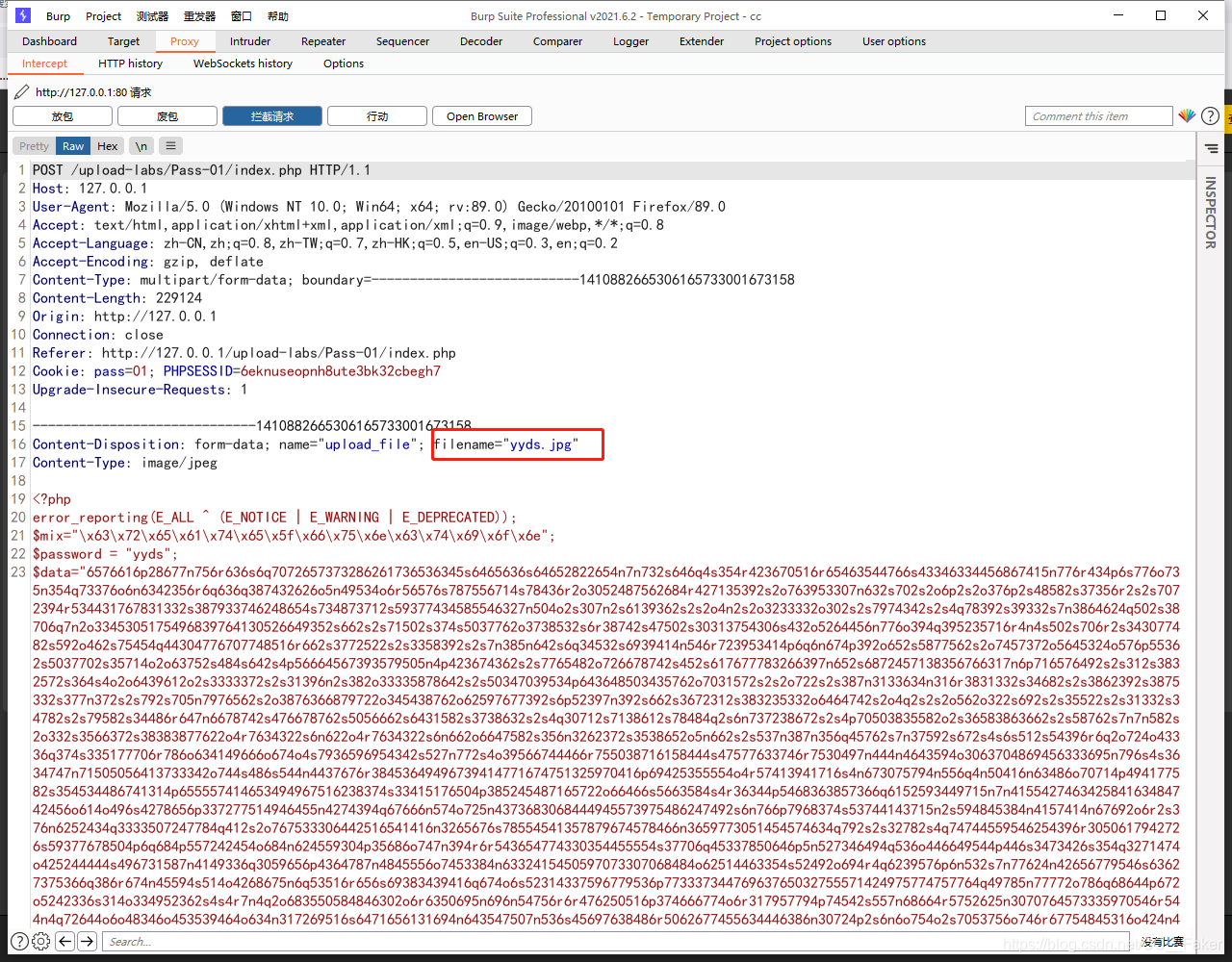The image size is (1232, 962).
Task: Open the help icon next to comment field
Action: tap(1210, 116)
